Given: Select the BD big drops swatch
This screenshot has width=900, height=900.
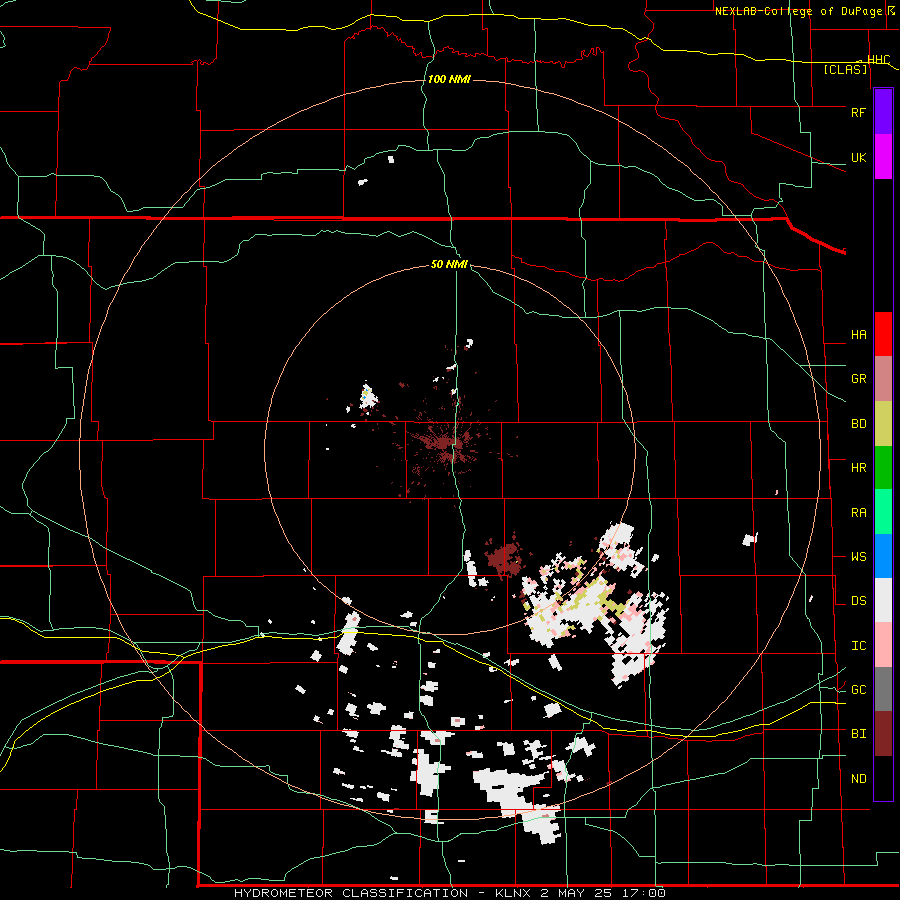Looking at the screenshot, I should coord(883,424).
